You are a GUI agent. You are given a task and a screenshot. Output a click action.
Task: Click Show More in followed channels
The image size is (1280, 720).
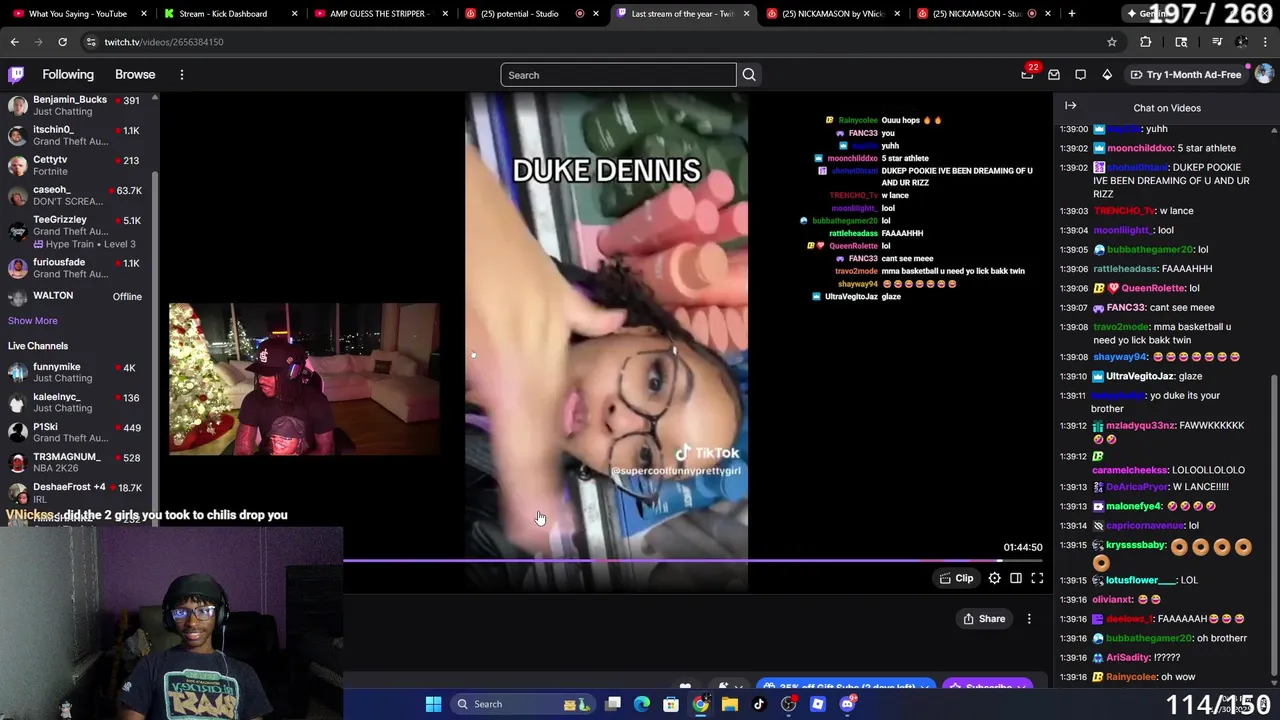(33, 321)
